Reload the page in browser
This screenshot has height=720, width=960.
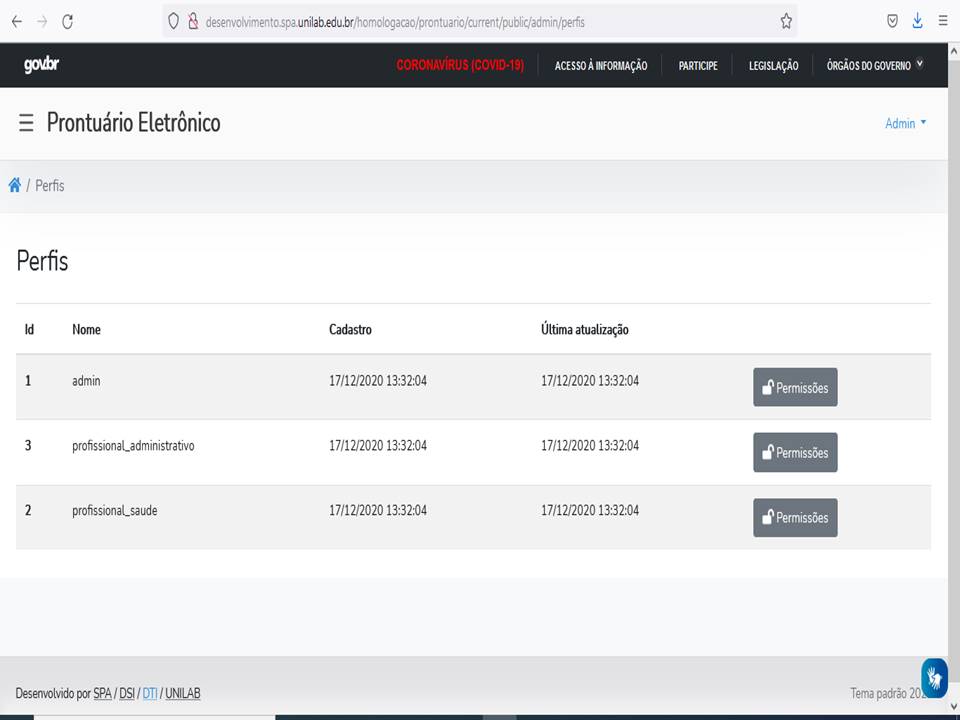click(x=67, y=21)
